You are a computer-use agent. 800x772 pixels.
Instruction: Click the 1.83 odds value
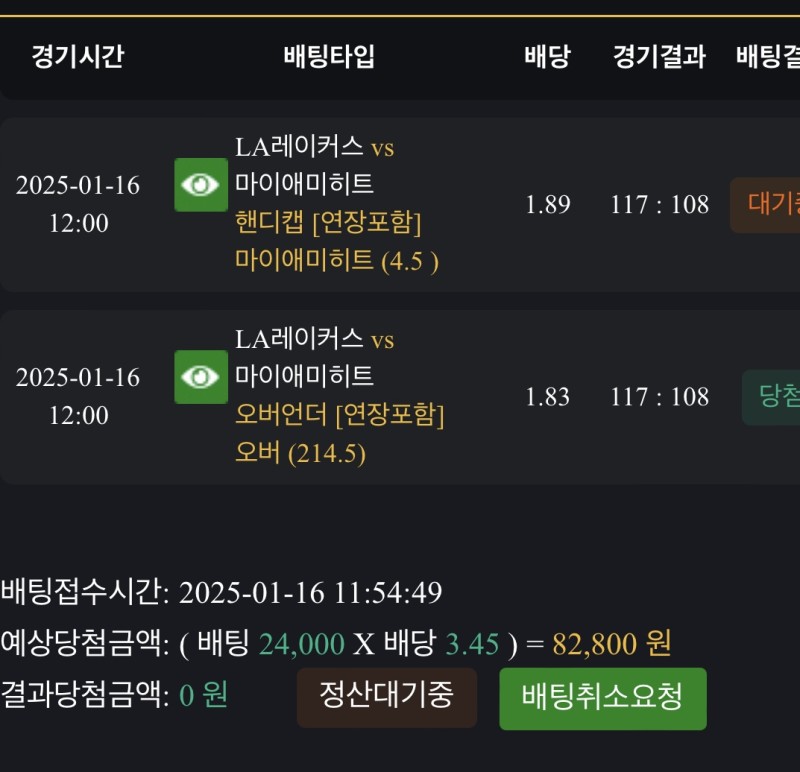[x=548, y=397]
